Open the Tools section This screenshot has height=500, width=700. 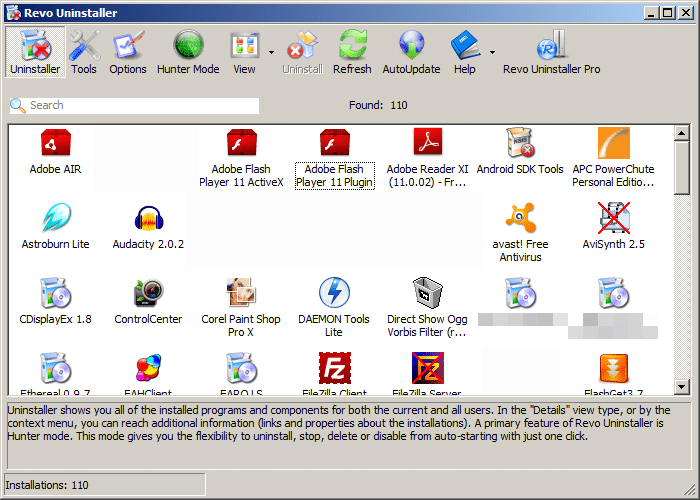(x=84, y=52)
